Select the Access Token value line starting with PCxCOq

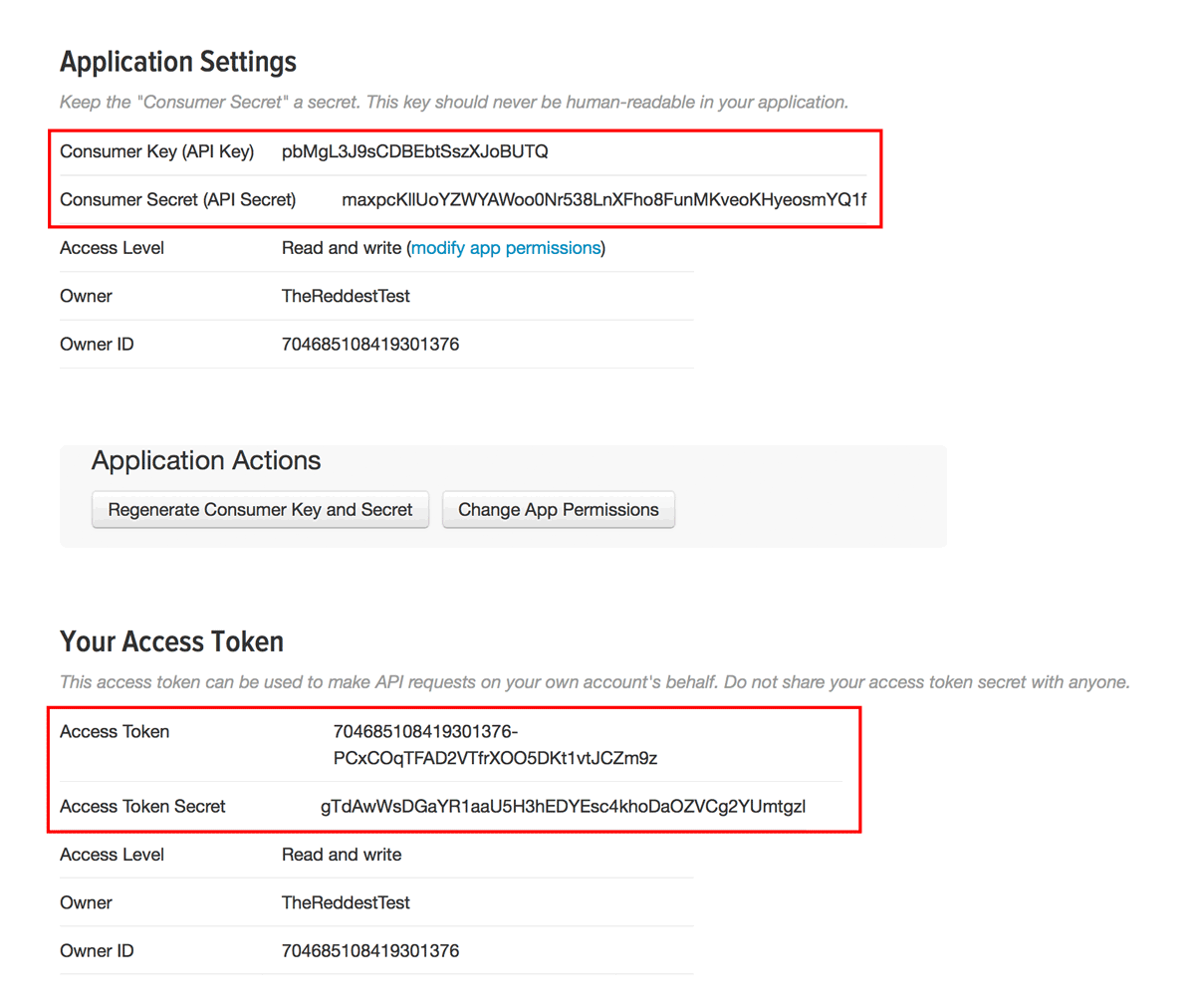pos(495,758)
